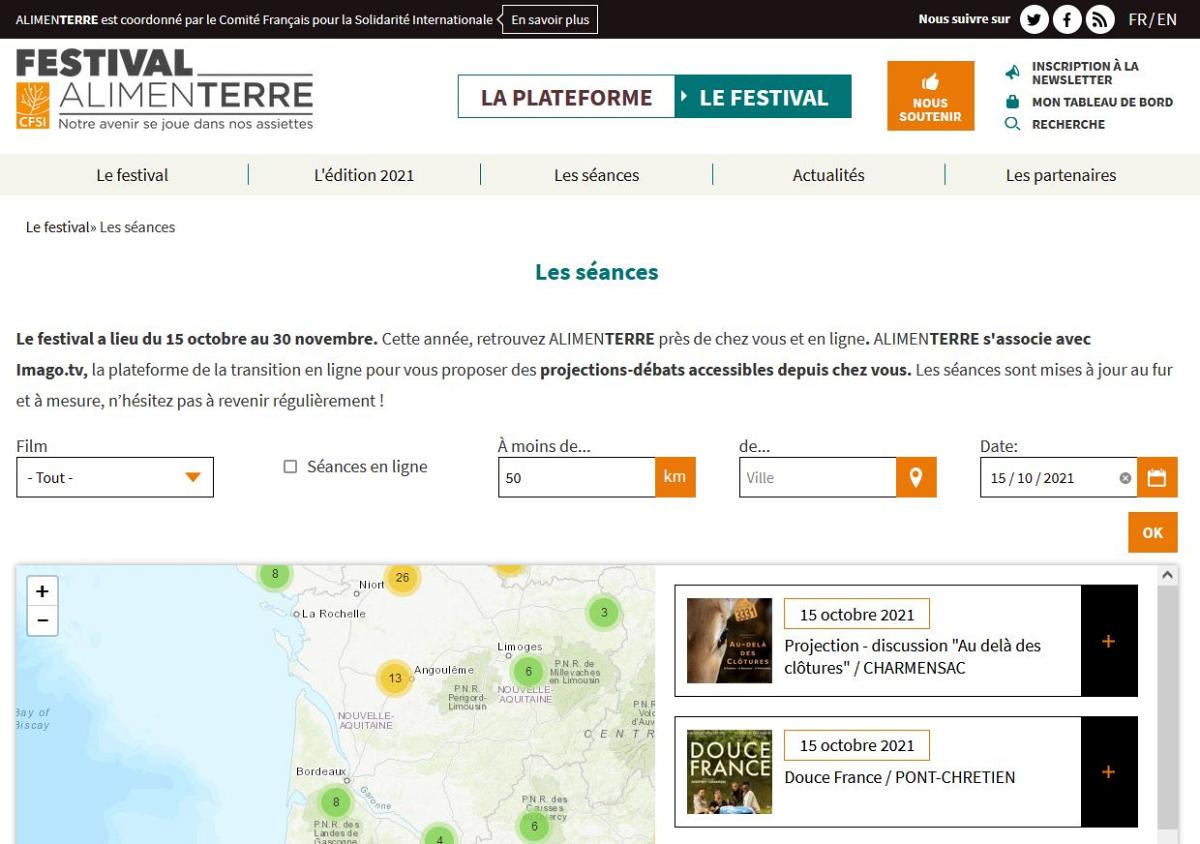Open the Les partenaires menu
Viewport: 1200px width, 844px height.
coord(1061,175)
